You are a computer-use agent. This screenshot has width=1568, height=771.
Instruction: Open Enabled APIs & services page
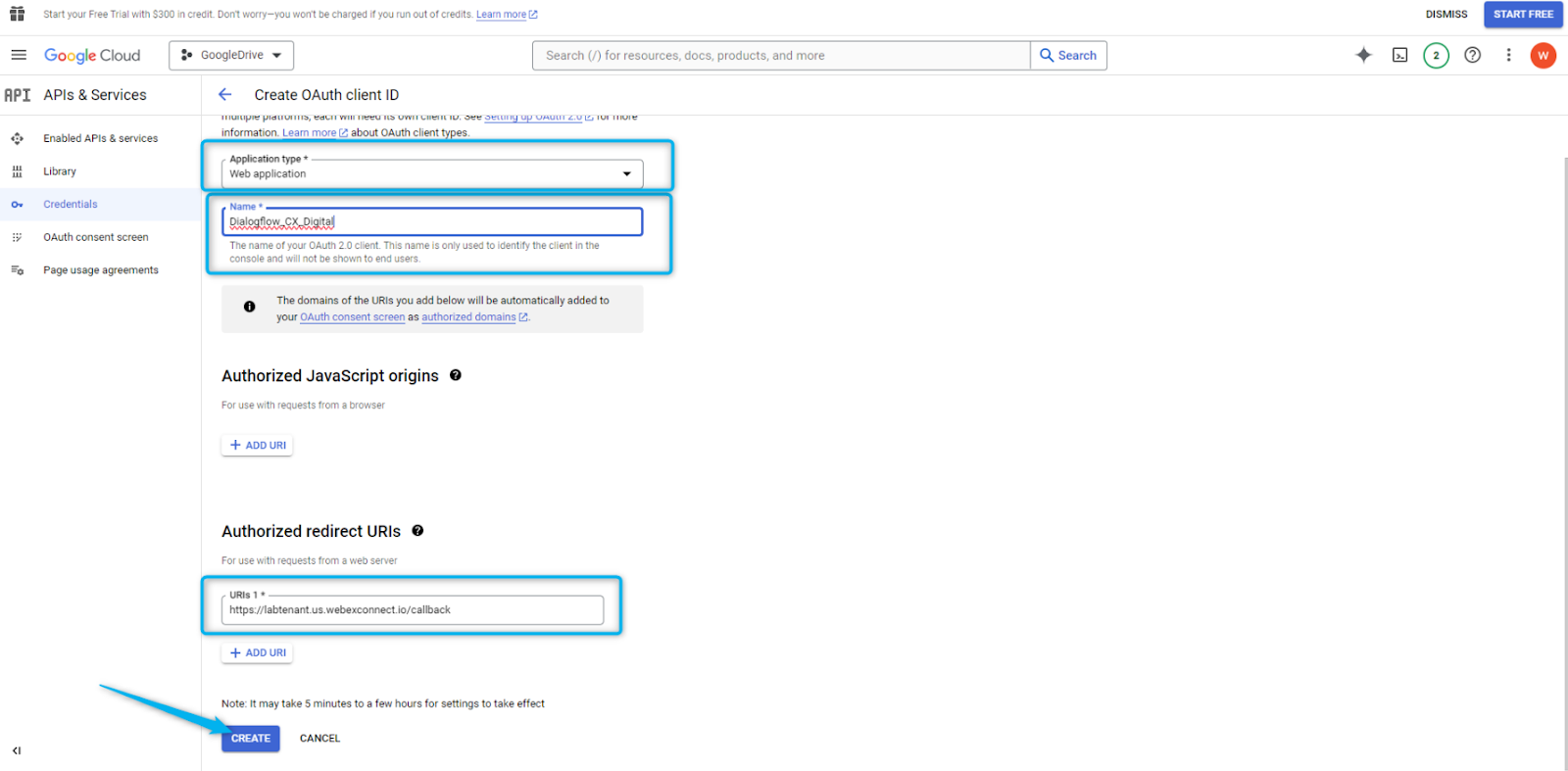click(100, 138)
